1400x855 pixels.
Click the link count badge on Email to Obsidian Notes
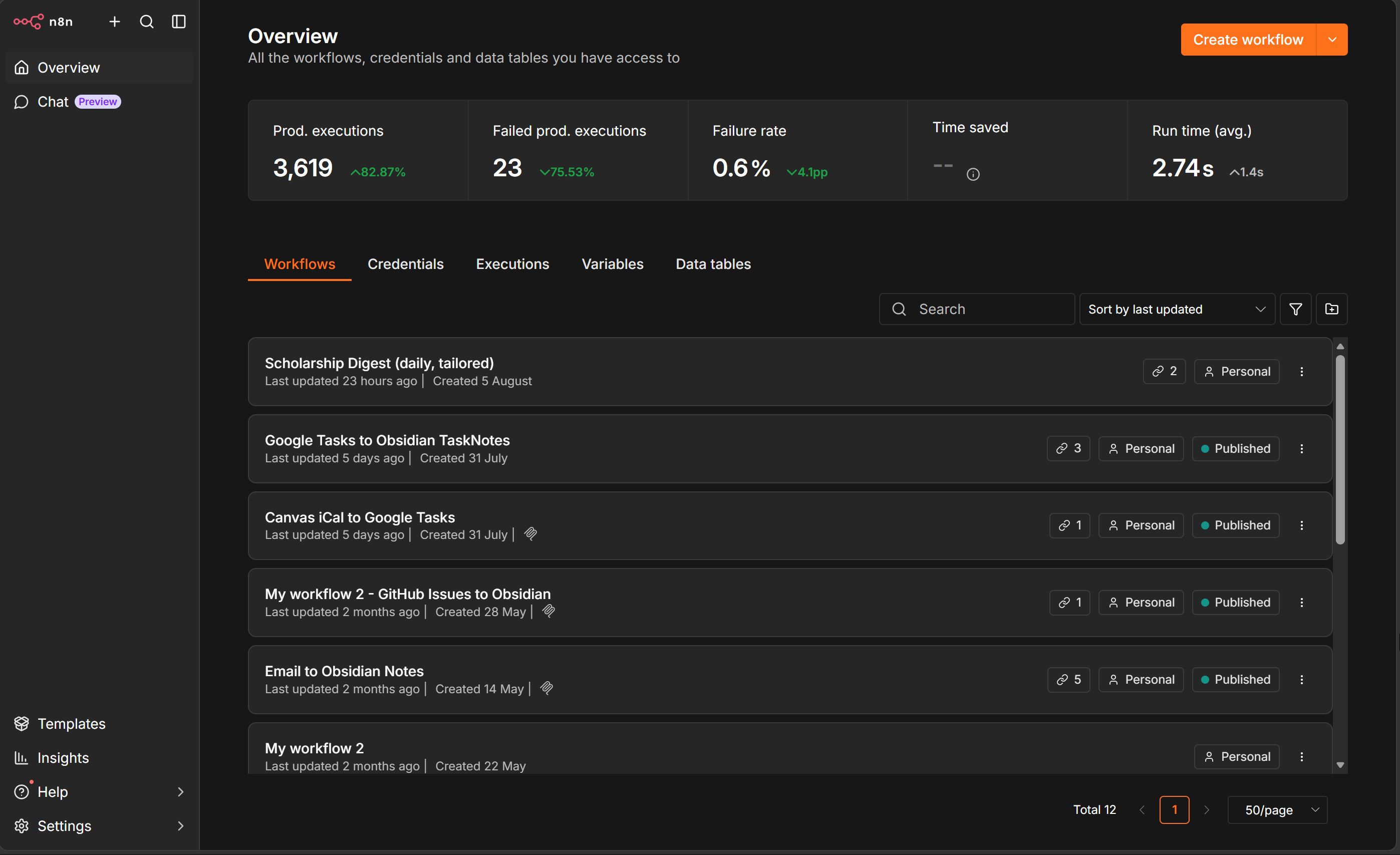[1068, 680]
